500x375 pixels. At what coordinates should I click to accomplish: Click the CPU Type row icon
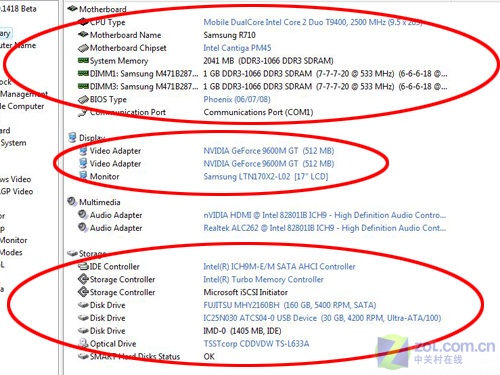pyautogui.click(x=83, y=22)
